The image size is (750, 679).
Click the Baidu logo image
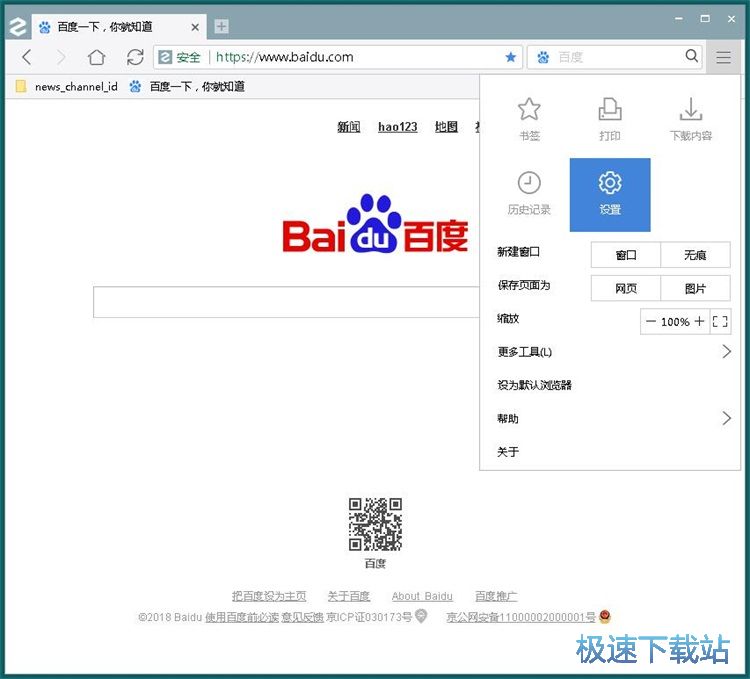click(x=375, y=224)
